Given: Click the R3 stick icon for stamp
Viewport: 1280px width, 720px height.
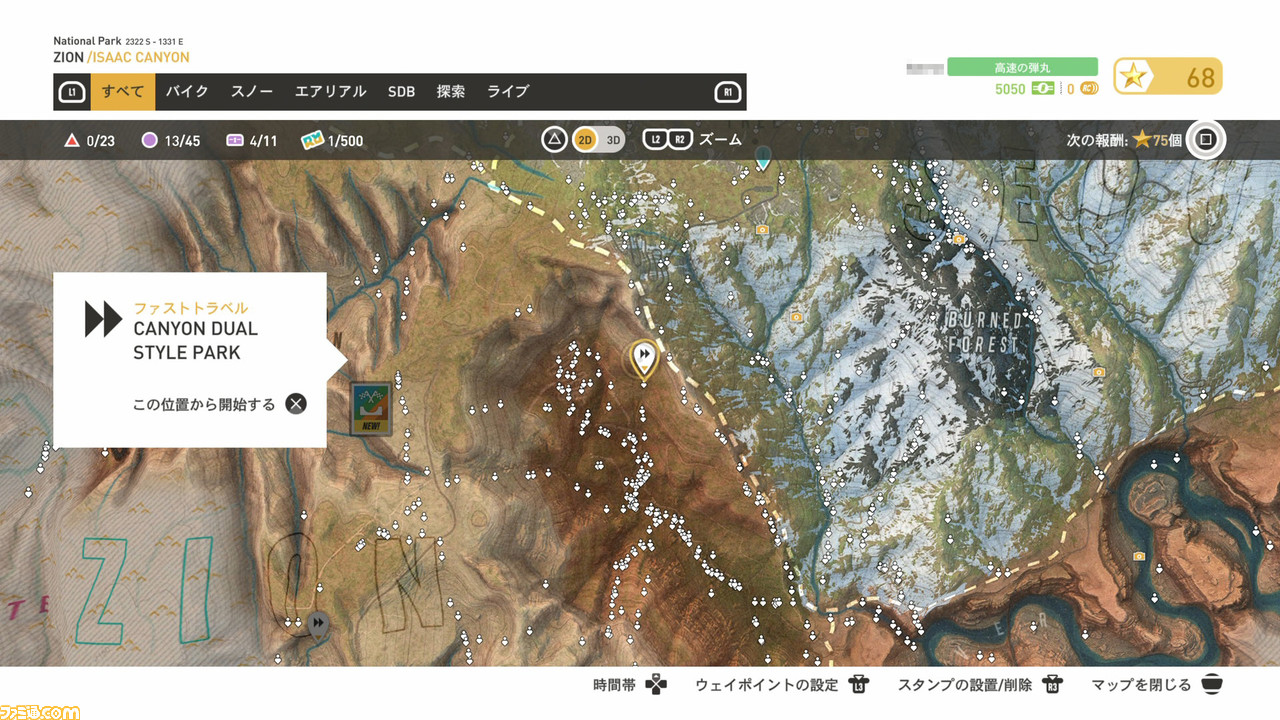Looking at the screenshot, I should pyautogui.click(x=1052, y=686).
